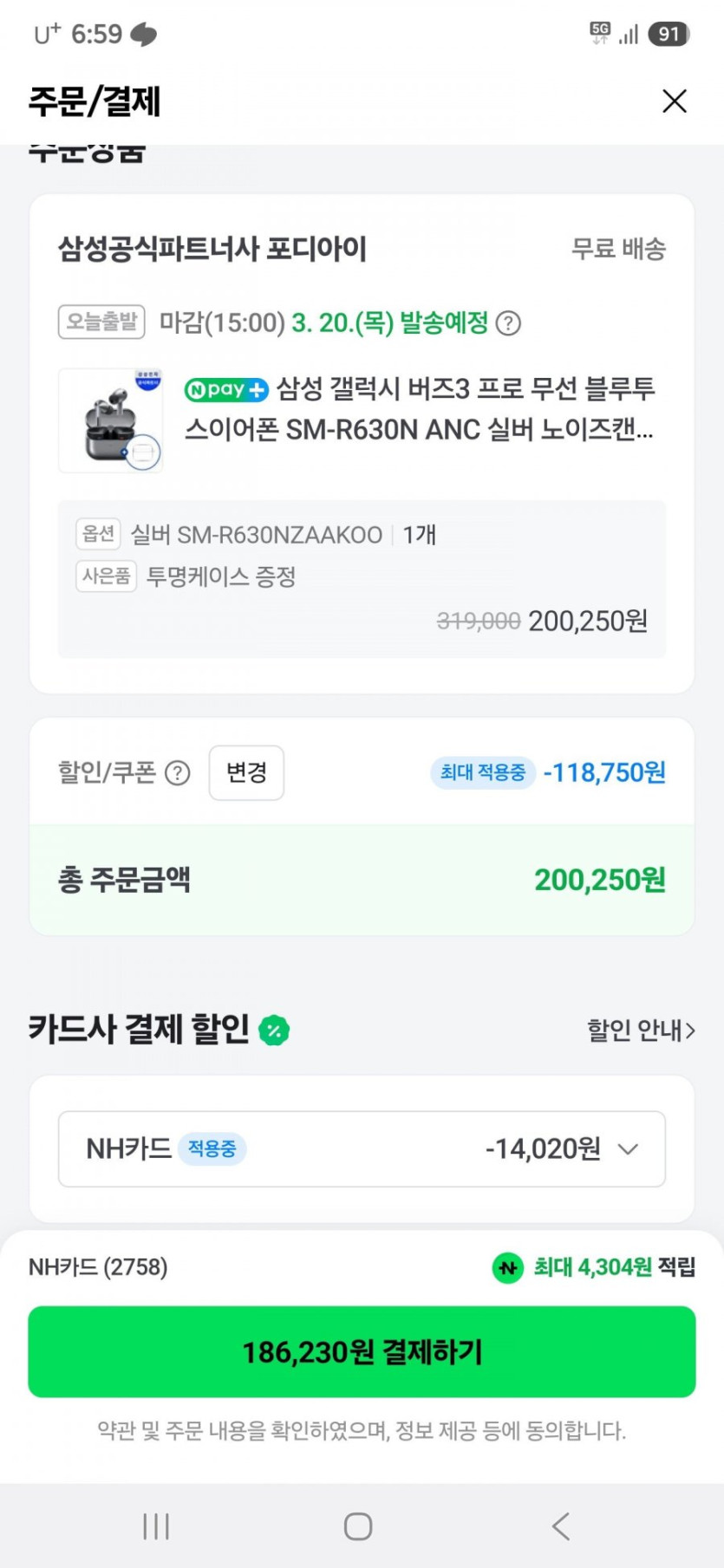This screenshot has width=724, height=1568.
Task: Tap the shipping date help question-mark icon
Action: (x=508, y=323)
